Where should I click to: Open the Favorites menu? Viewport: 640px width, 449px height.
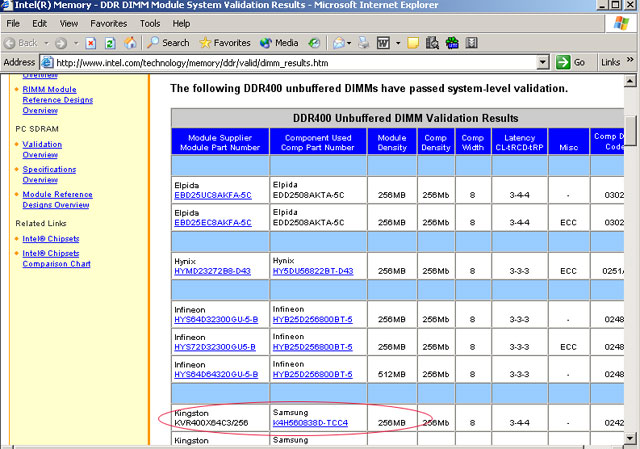108,22
